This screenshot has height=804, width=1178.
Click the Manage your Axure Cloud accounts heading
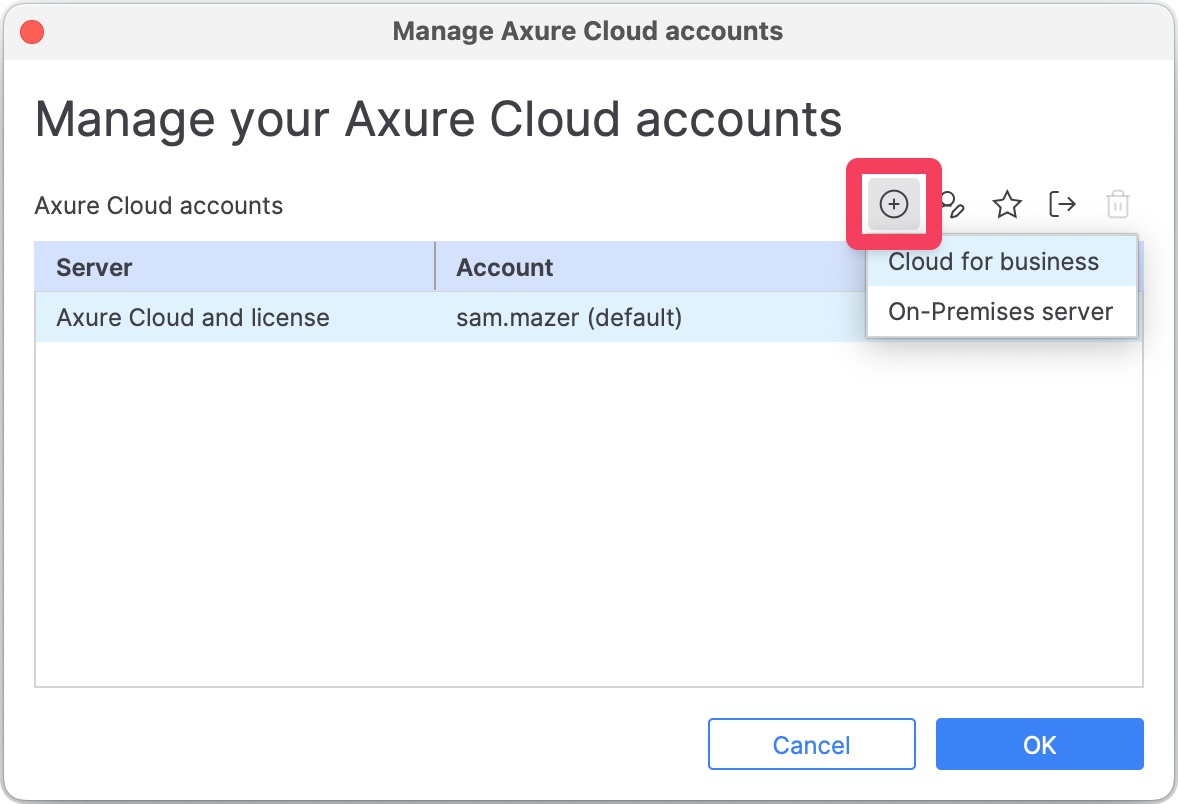(x=438, y=119)
